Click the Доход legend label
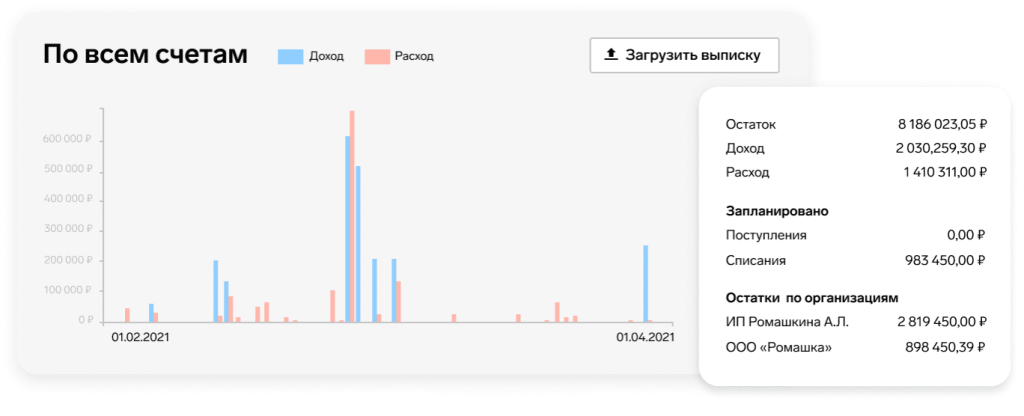Viewport: 1024px width, 416px height. 327,56
